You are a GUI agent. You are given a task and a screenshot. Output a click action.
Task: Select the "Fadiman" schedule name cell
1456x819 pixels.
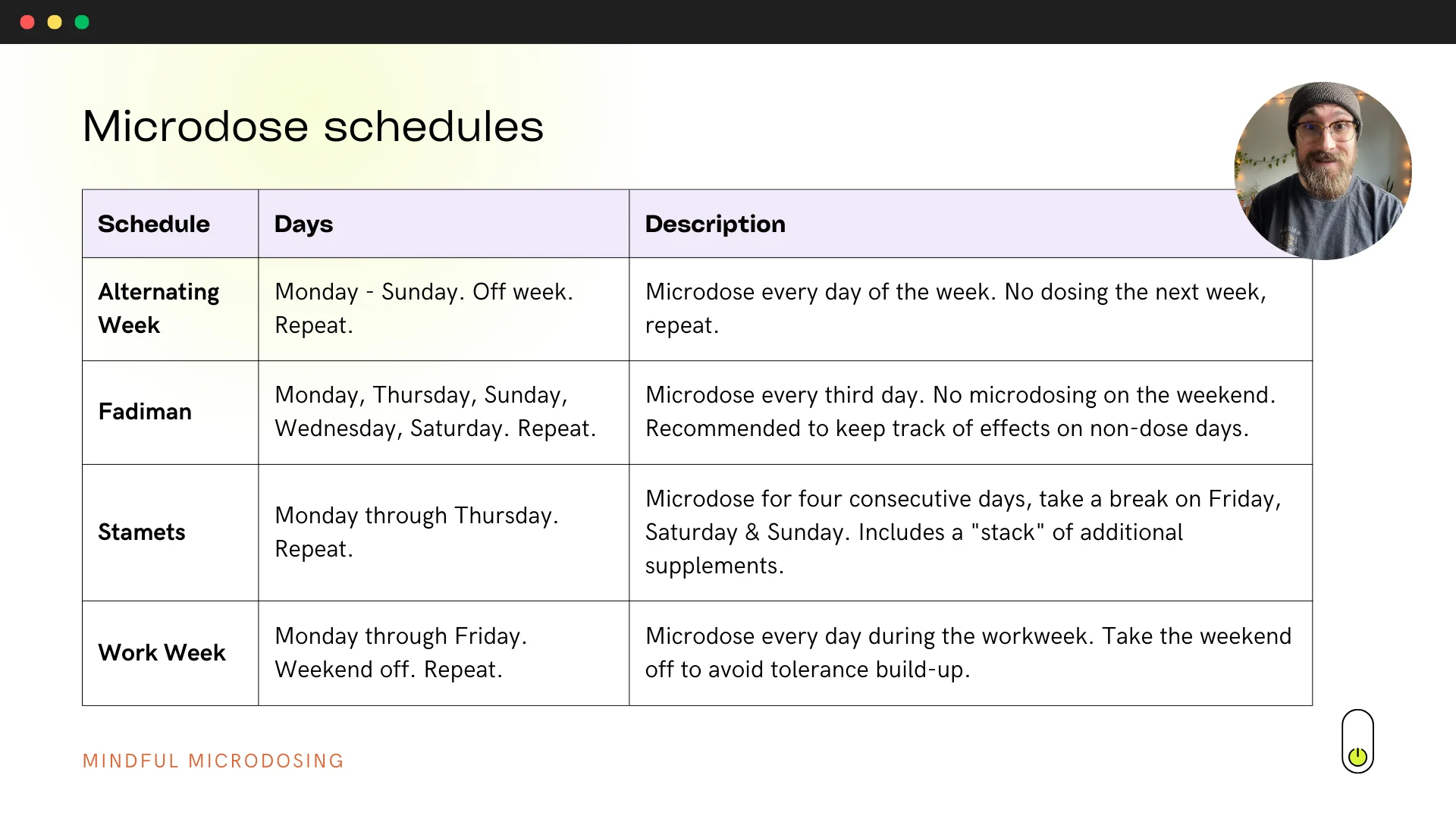(145, 412)
